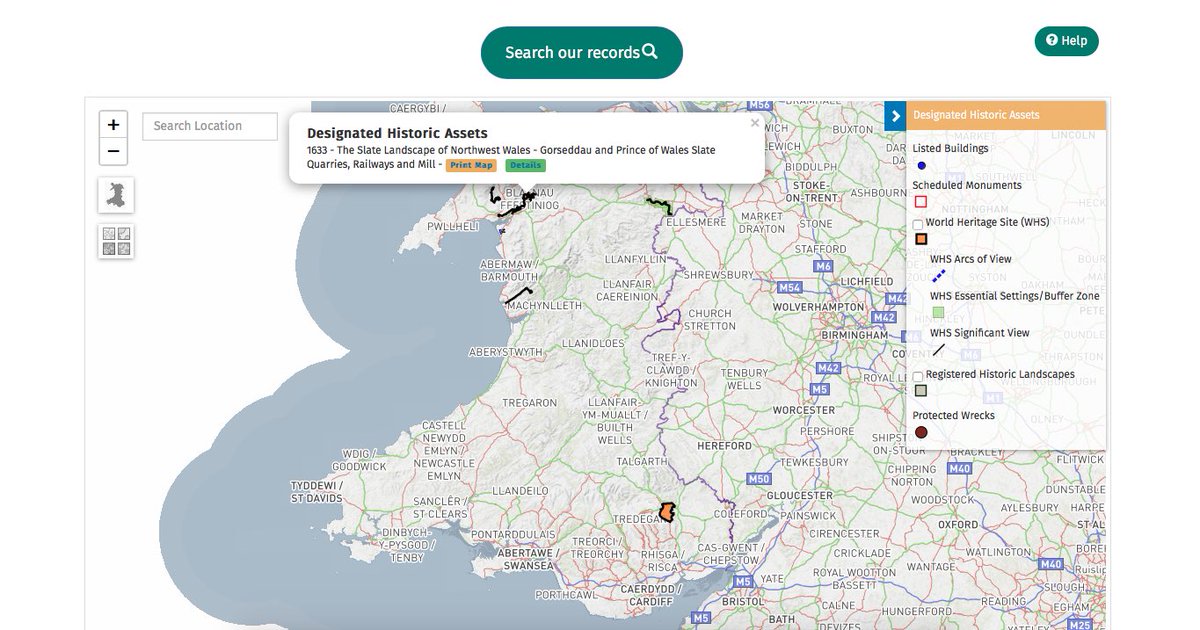Image resolution: width=1200 pixels, height=630 pixels.
Task: Click the 'WHS Arcs of View' legend label
Action: [x=970, y=260]
